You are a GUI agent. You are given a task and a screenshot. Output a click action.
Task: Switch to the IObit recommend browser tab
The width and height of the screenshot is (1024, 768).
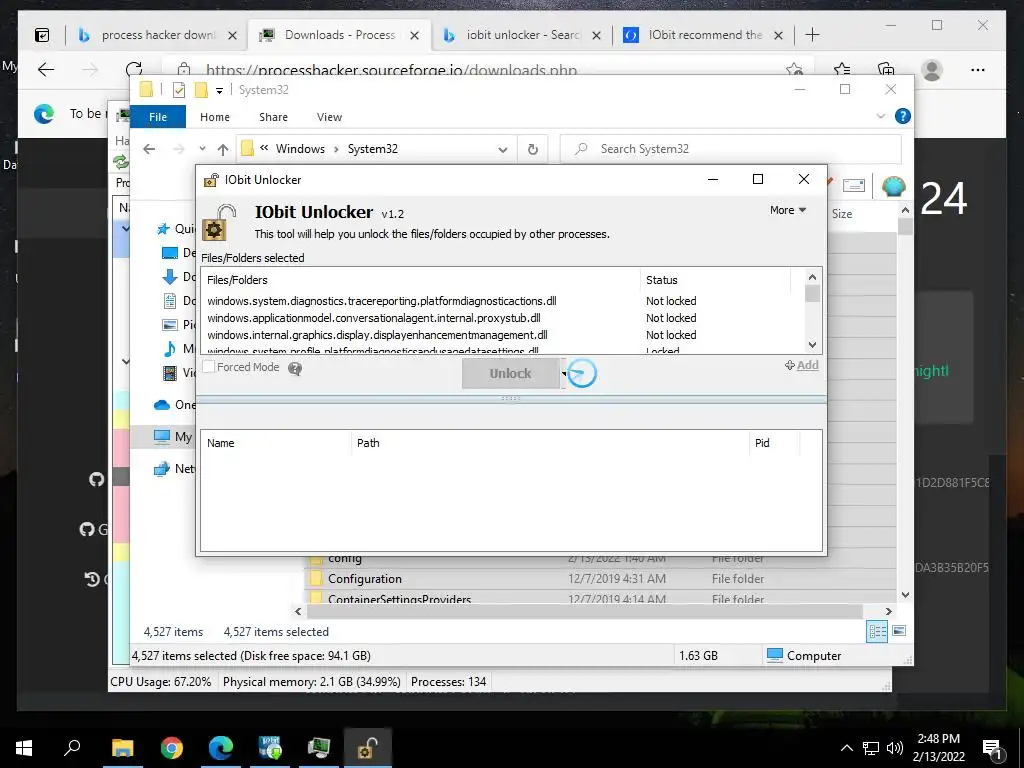point(704,35)
